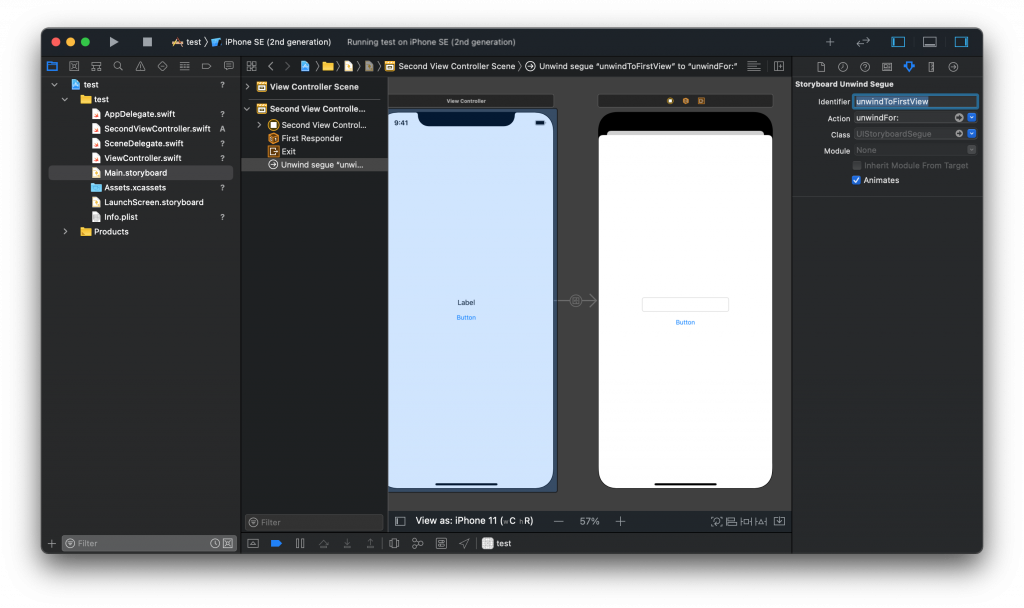Toggle the right inspector panel visibility
1024x608 pixels.
pyautogui.click(x=961, y=42)
